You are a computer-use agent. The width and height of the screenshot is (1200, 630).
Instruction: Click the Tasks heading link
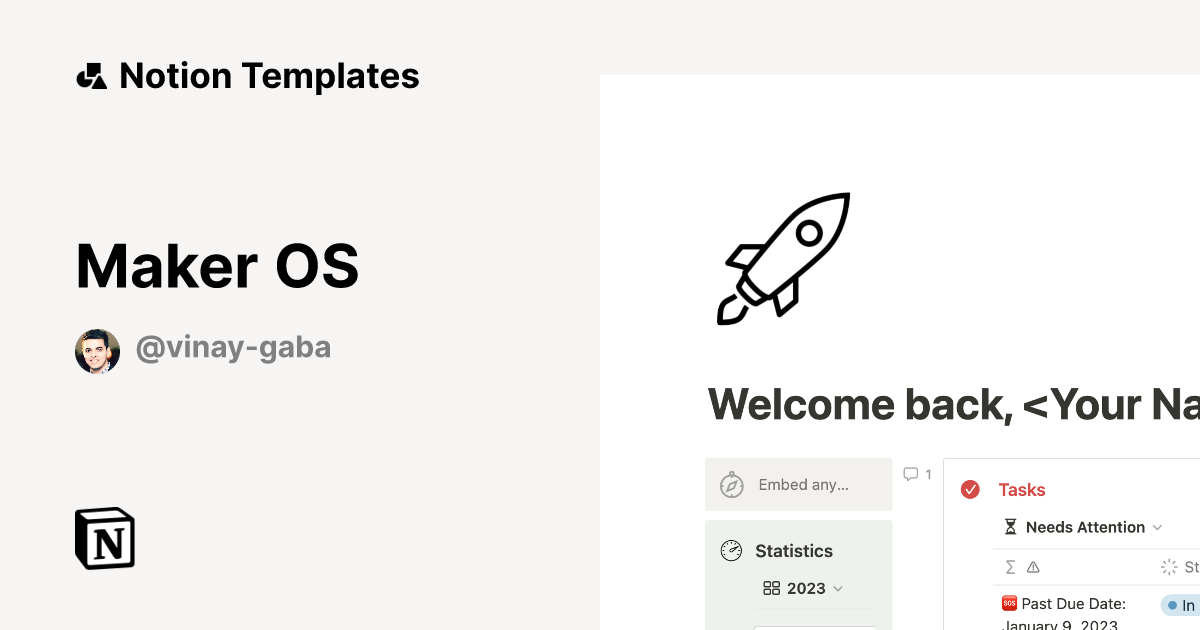(1021, 489)
